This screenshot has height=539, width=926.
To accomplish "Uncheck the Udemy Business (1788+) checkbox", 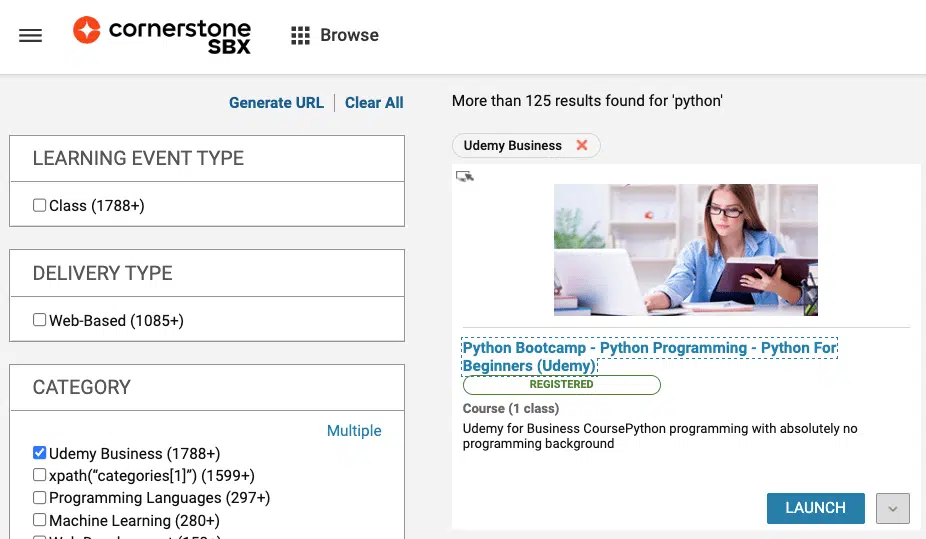I will click(x=39, y=452).
